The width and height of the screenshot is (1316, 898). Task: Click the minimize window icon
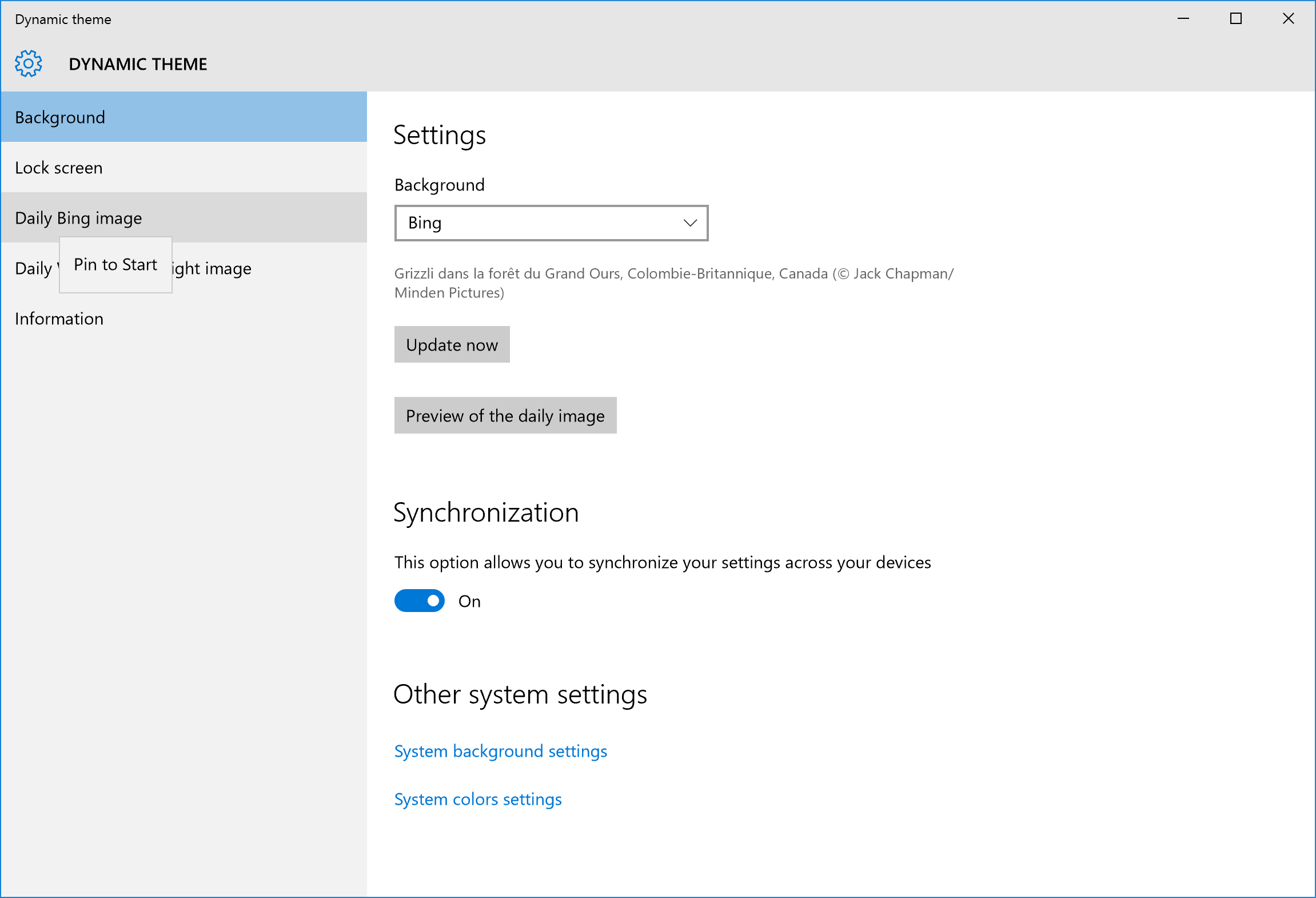[1183, 18]
